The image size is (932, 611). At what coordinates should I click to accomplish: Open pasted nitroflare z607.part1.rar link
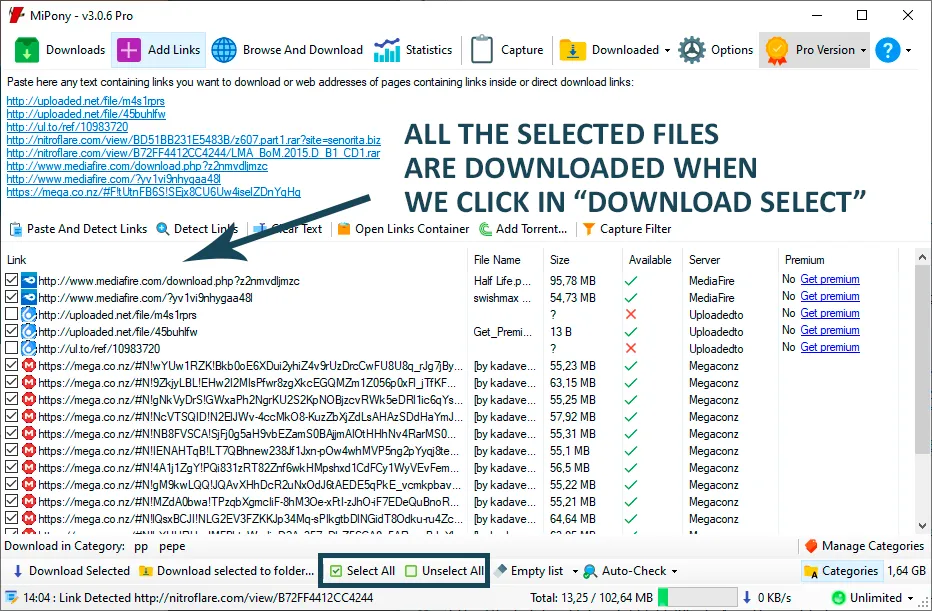pos(193,140)
